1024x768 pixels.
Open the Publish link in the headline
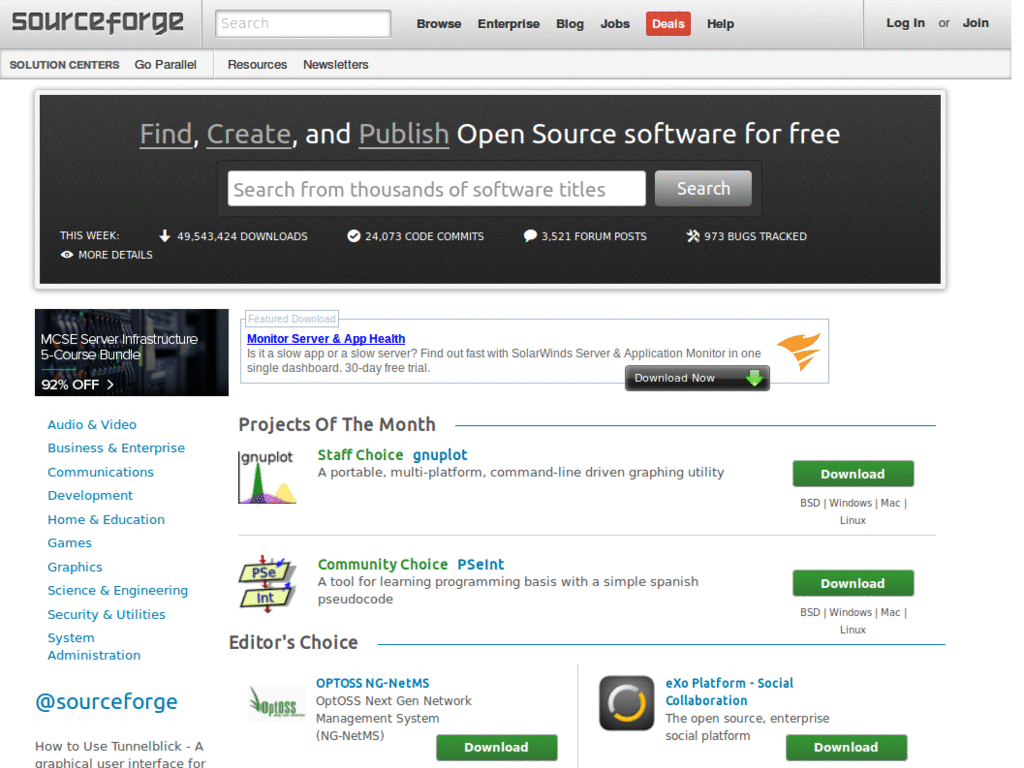403,133
